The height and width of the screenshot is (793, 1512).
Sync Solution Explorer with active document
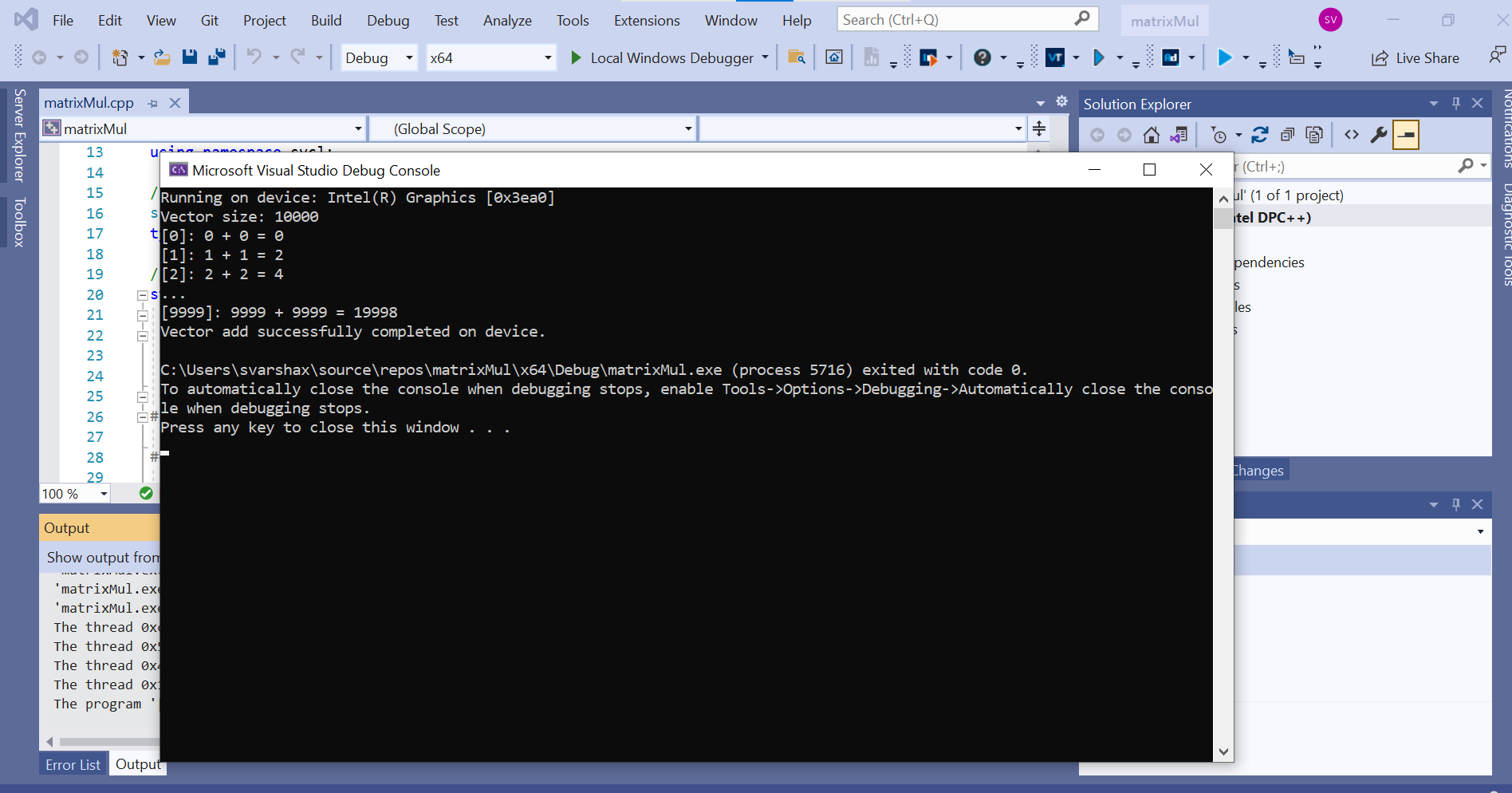(1179, 135)
